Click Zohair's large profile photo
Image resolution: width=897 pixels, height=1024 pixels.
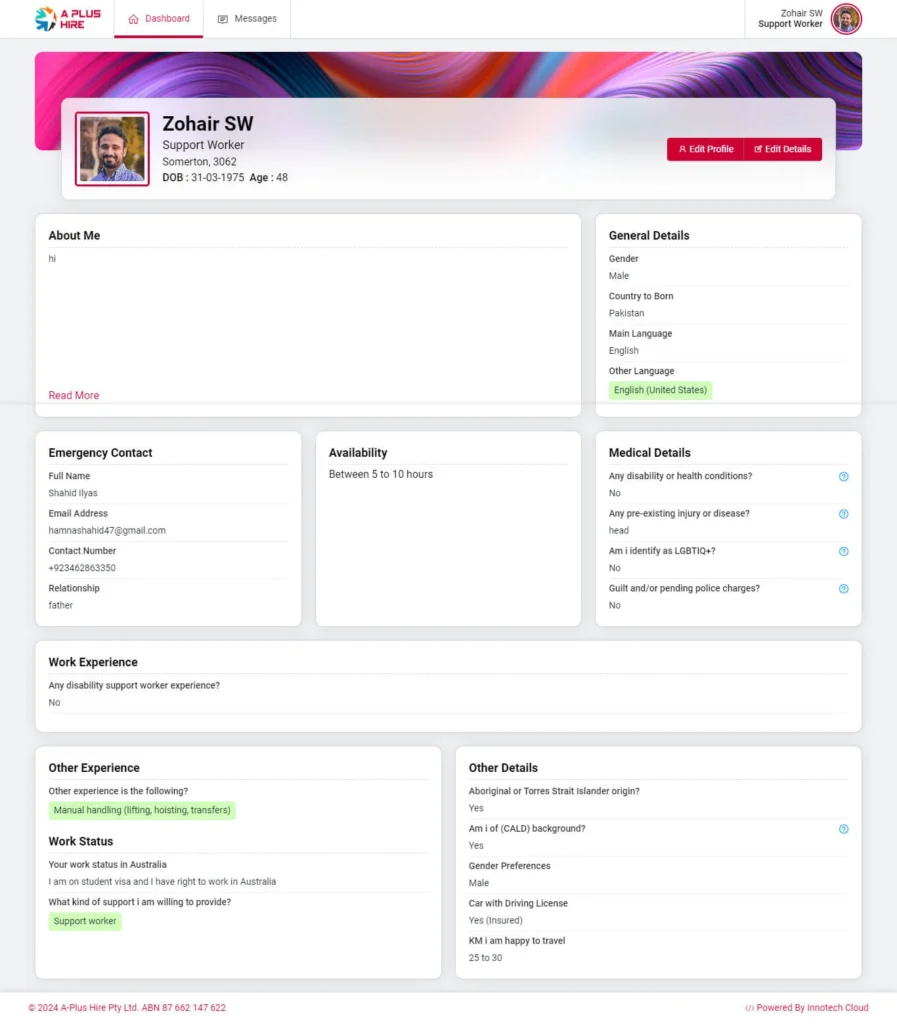tap(112, 149)
